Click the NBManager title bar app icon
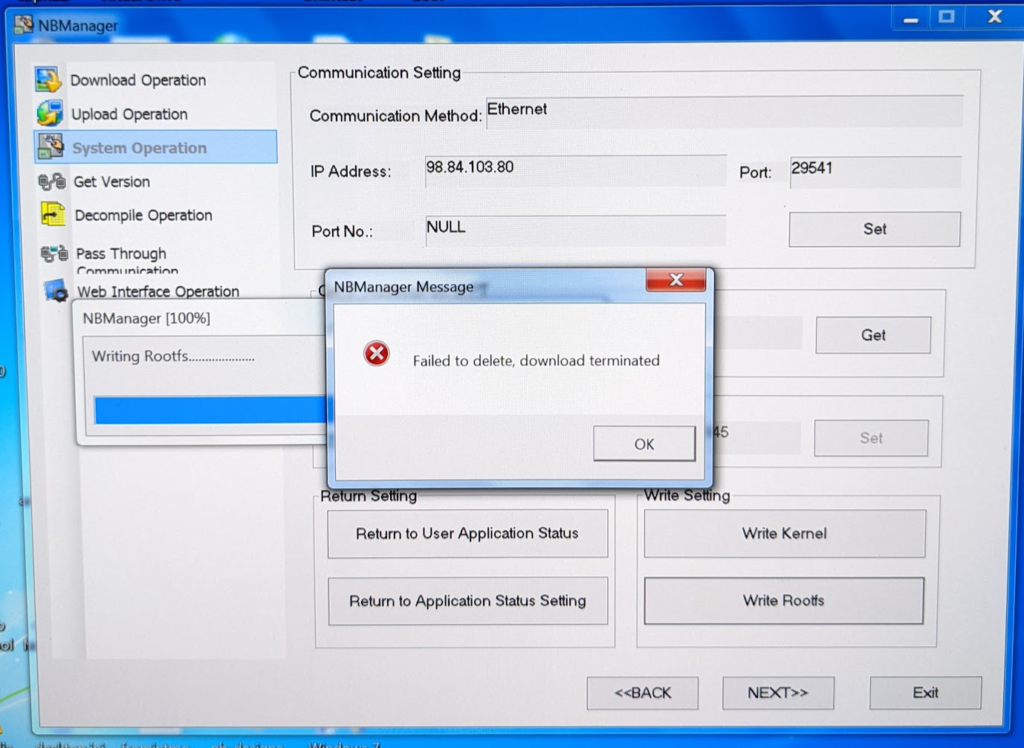 point(24,25)
